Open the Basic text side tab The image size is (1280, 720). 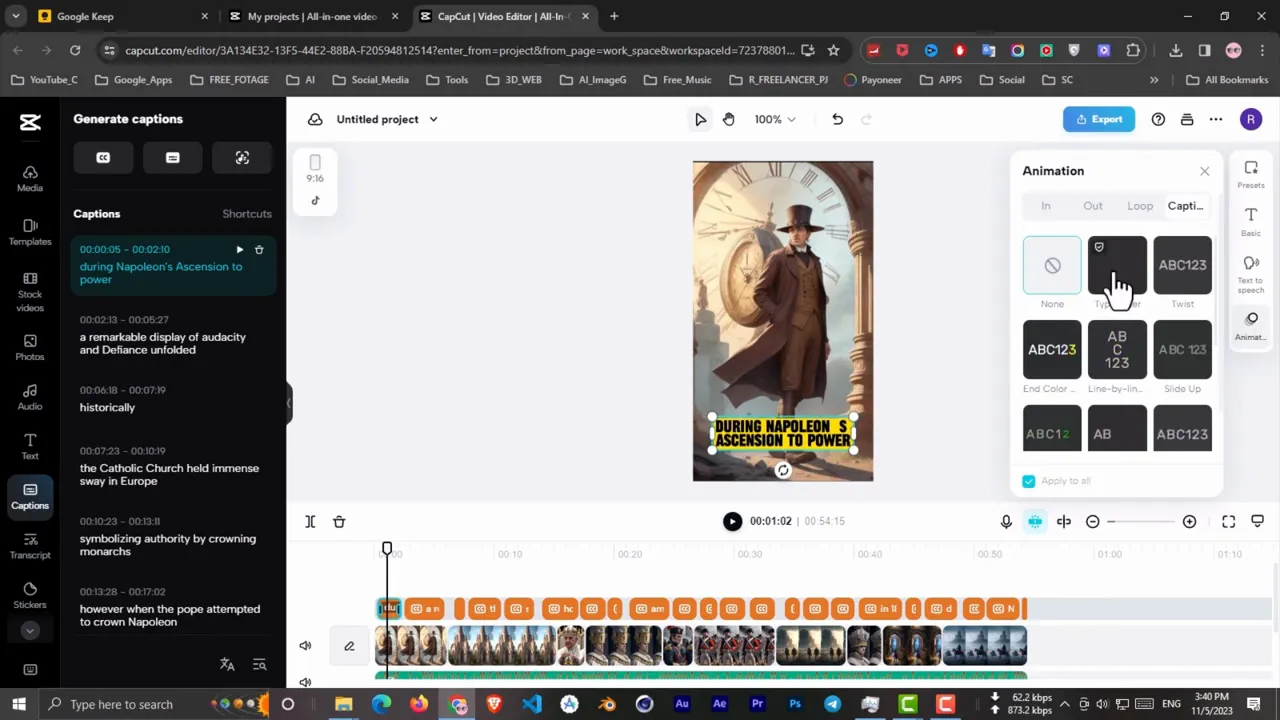[1251, 222]
